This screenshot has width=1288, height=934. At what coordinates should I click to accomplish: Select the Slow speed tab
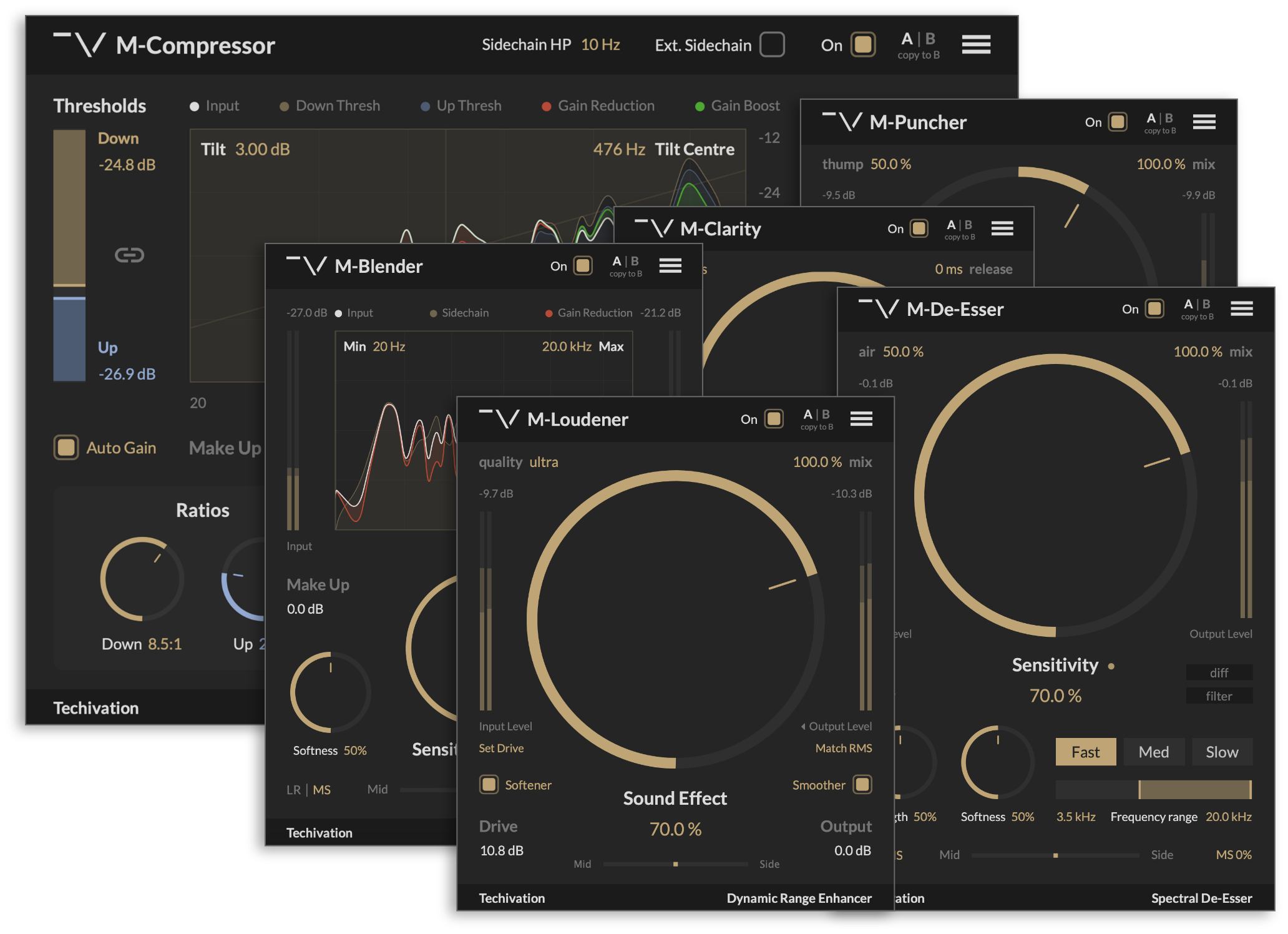point(1221,752)
